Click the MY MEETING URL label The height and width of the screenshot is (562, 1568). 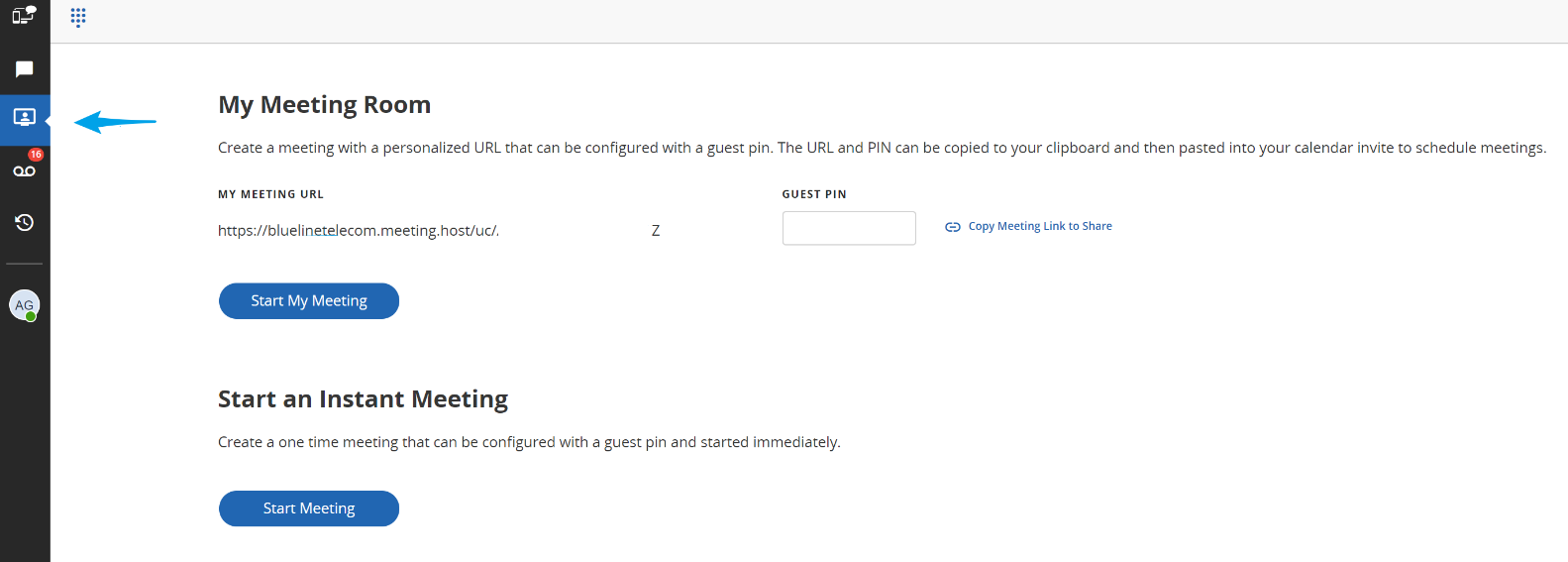click(x=271, y=194)
